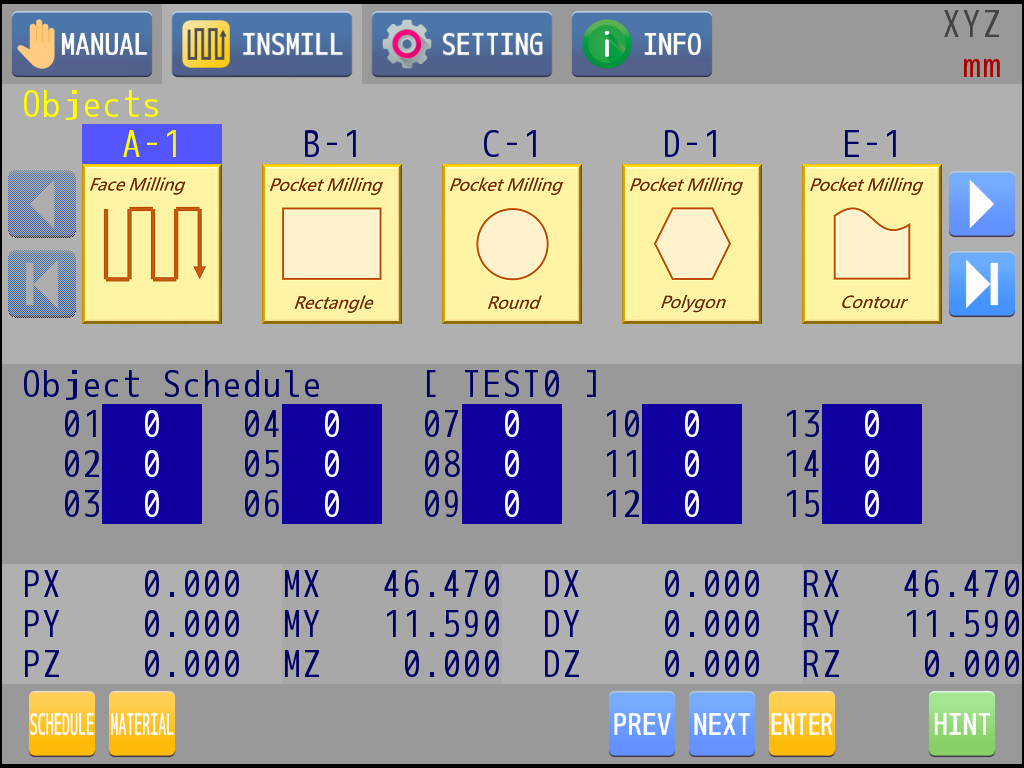Image resolution: width=1024 pixels, height=768 pixels.
Task: Click the PREV button
Action: click(642, 724)
